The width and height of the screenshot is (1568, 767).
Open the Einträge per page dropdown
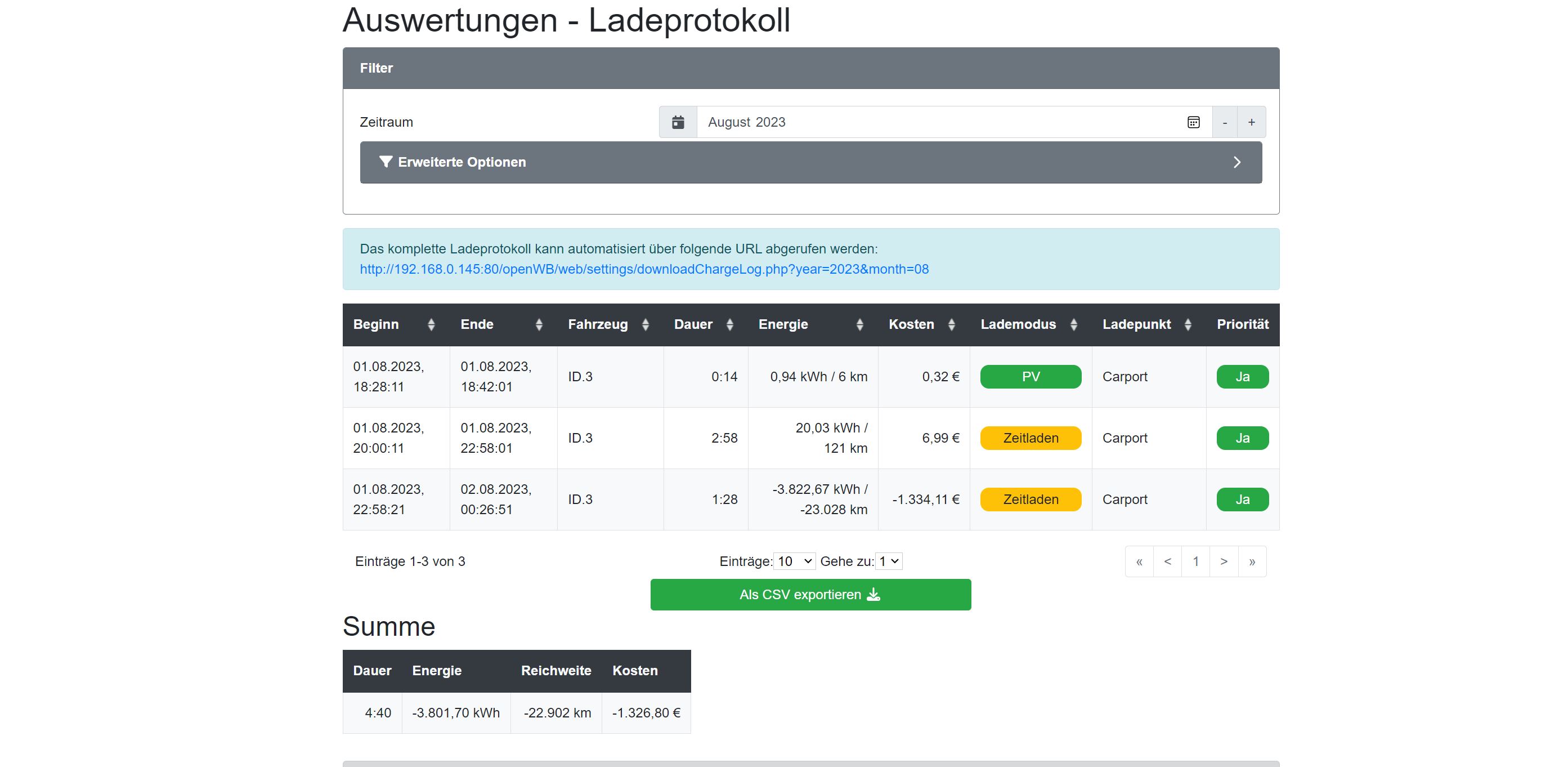click(x=794, y=561)
